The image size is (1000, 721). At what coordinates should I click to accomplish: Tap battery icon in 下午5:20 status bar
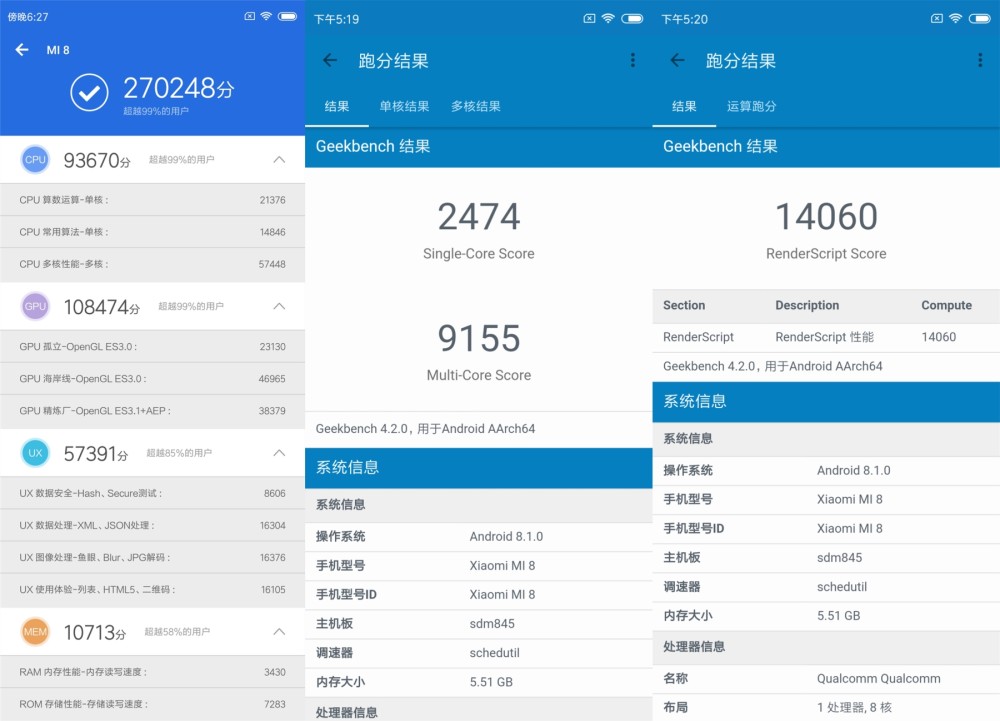[x=980, y=18]
